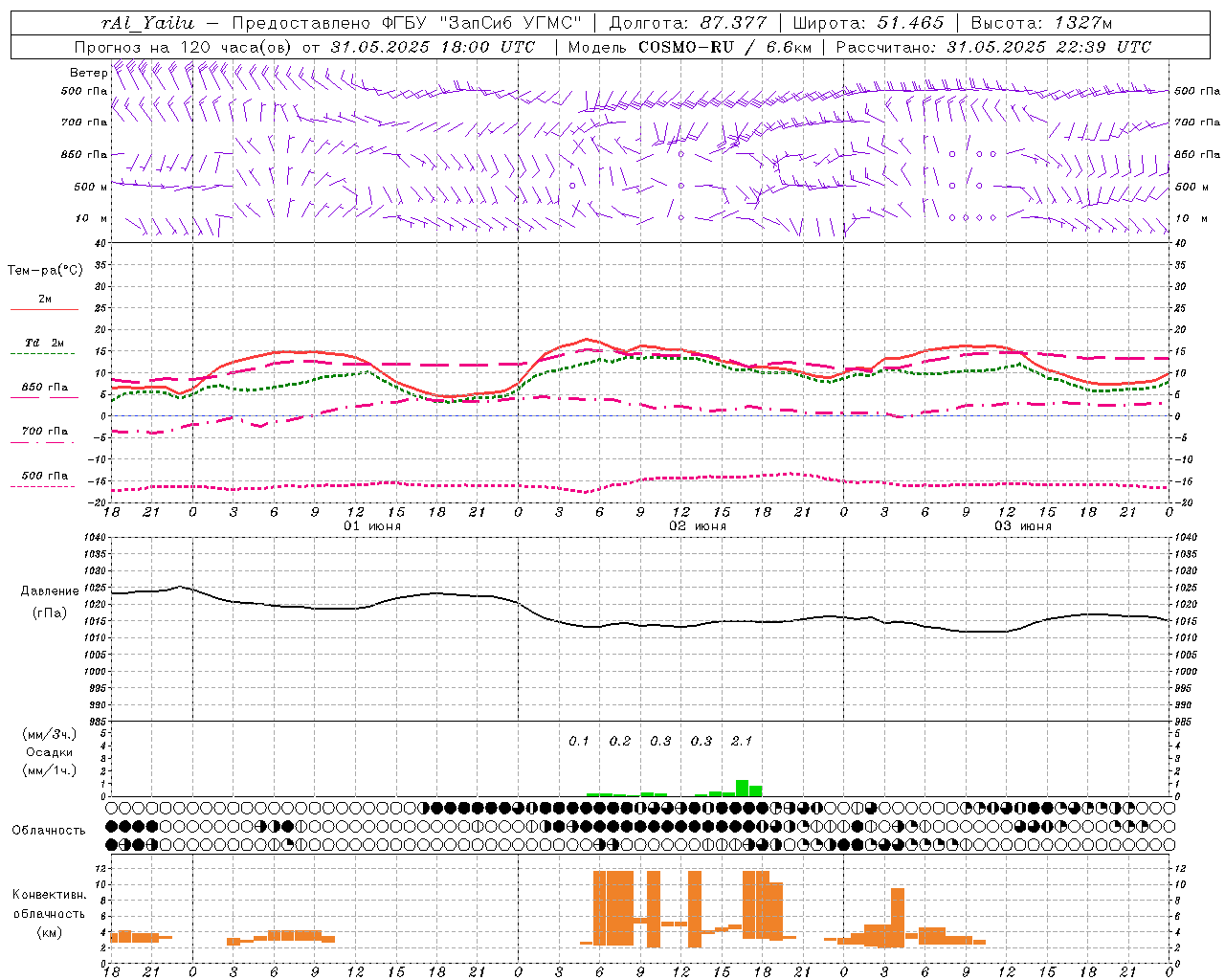Image resolution: width=1225 pixels, height=980 pixels.
Task: Click the Td 2м legend label
Action: pyautogui.click(x=45, y=343)
